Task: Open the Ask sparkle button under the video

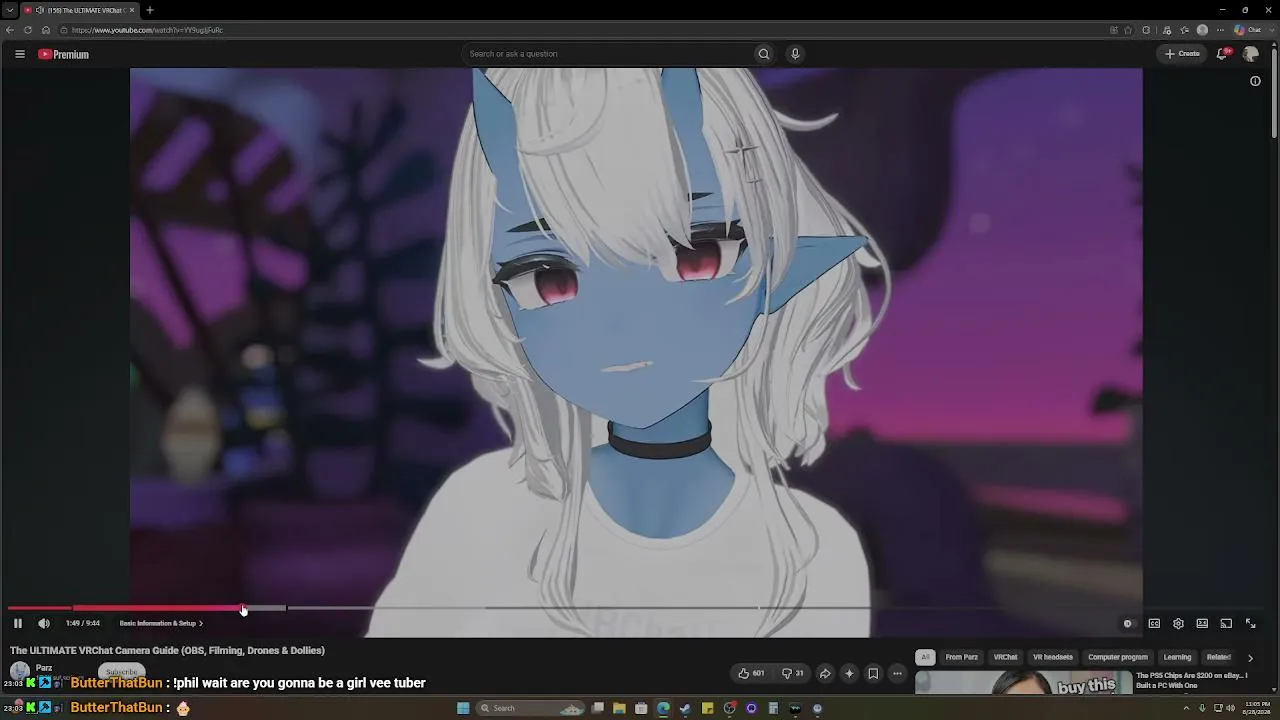Action: [849, 673]
